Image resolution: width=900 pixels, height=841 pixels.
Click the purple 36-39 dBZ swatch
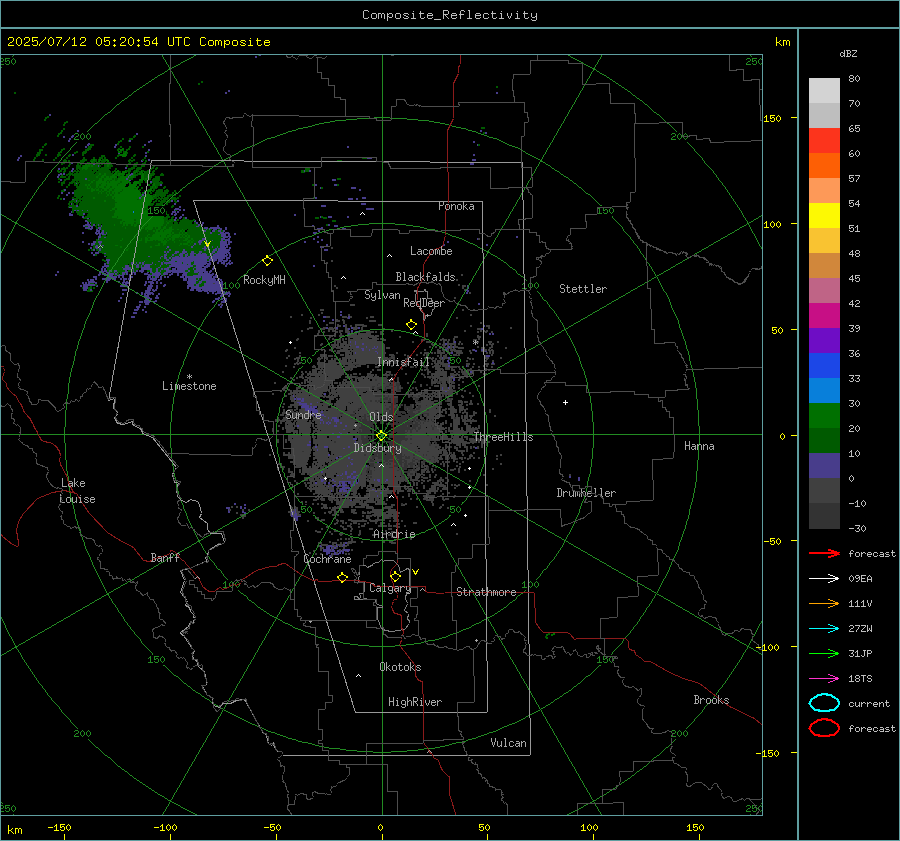824,341
